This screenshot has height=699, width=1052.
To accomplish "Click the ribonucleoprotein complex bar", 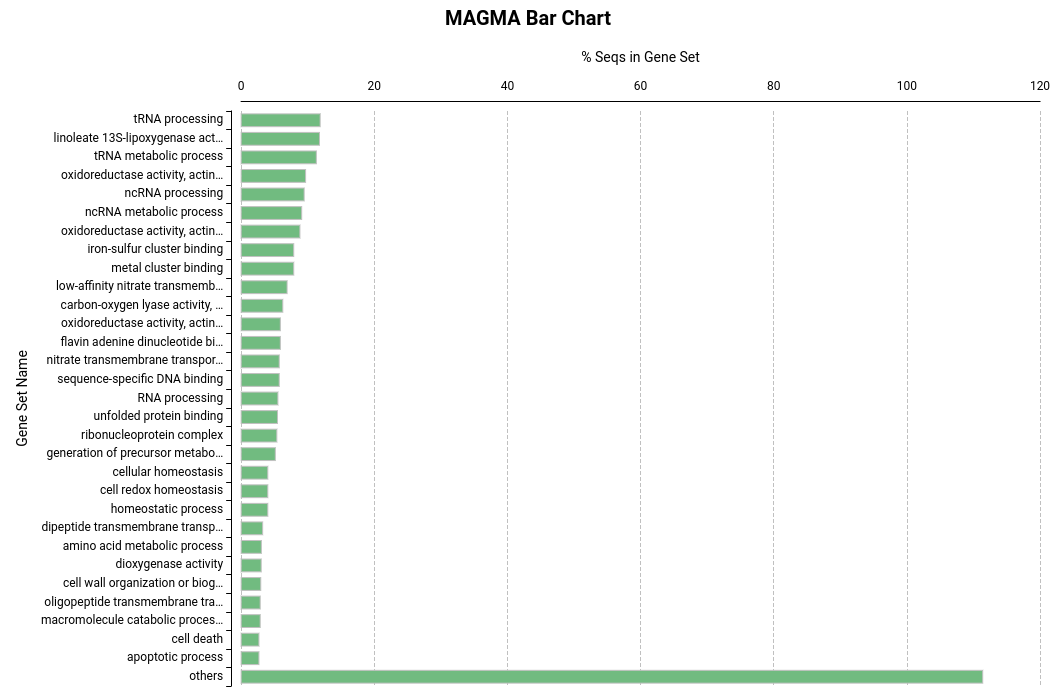I will point(258,435).
